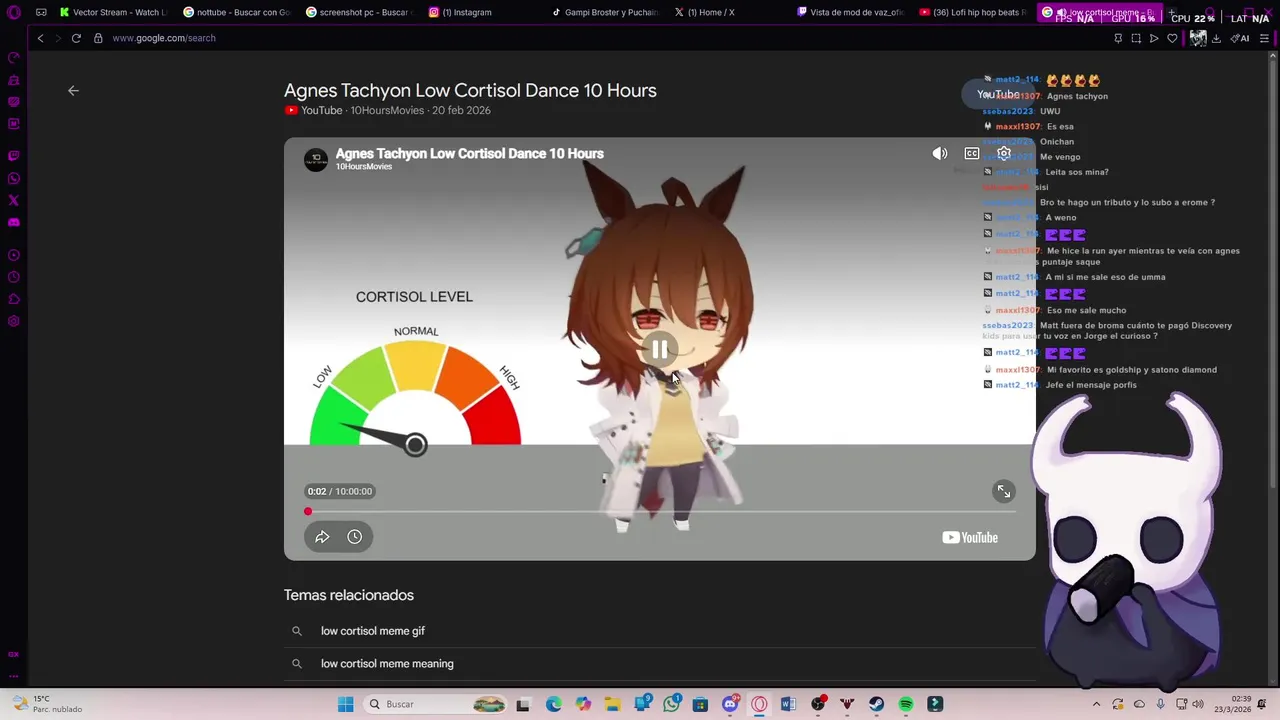Open the Microsoft Store taskbar icon
The width and height of the screenshot is (1280, 720).
coord(700,704)
